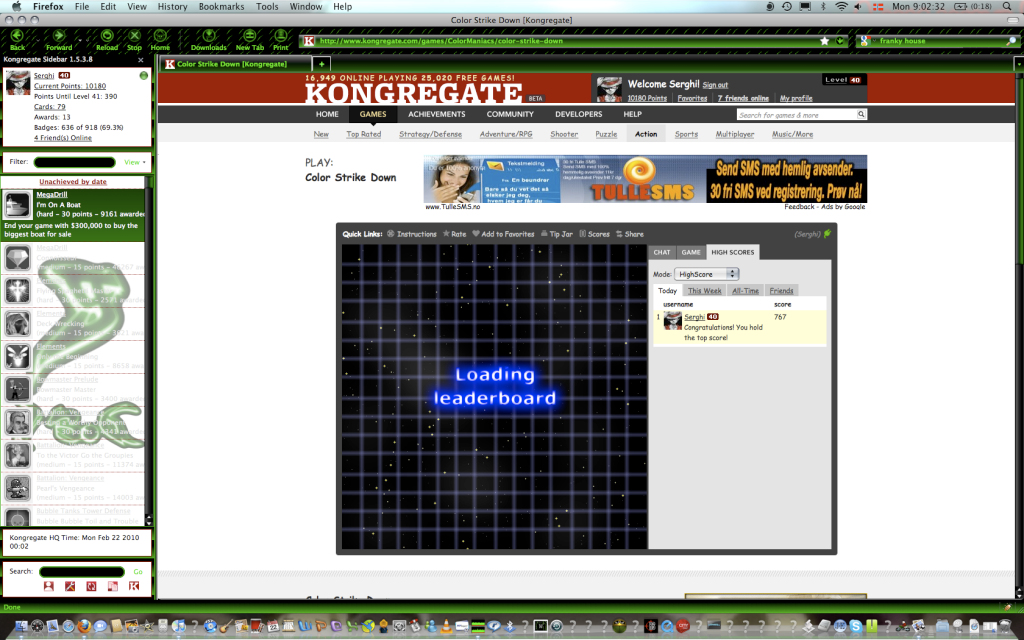Click the Forward navigation icon

[x=59, y=36]
